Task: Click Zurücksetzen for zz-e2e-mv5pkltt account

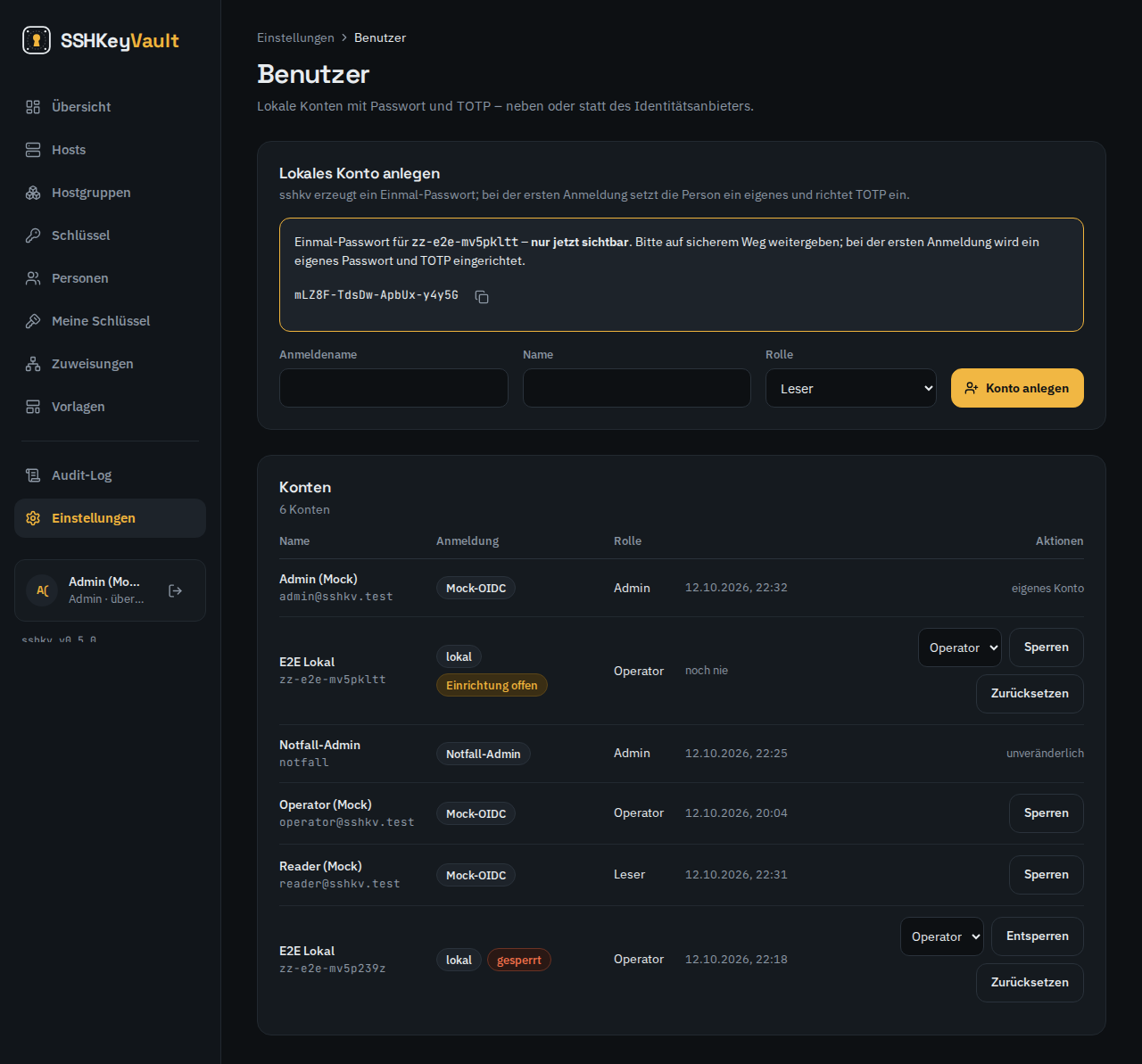Action: (x=1030, y=694)
